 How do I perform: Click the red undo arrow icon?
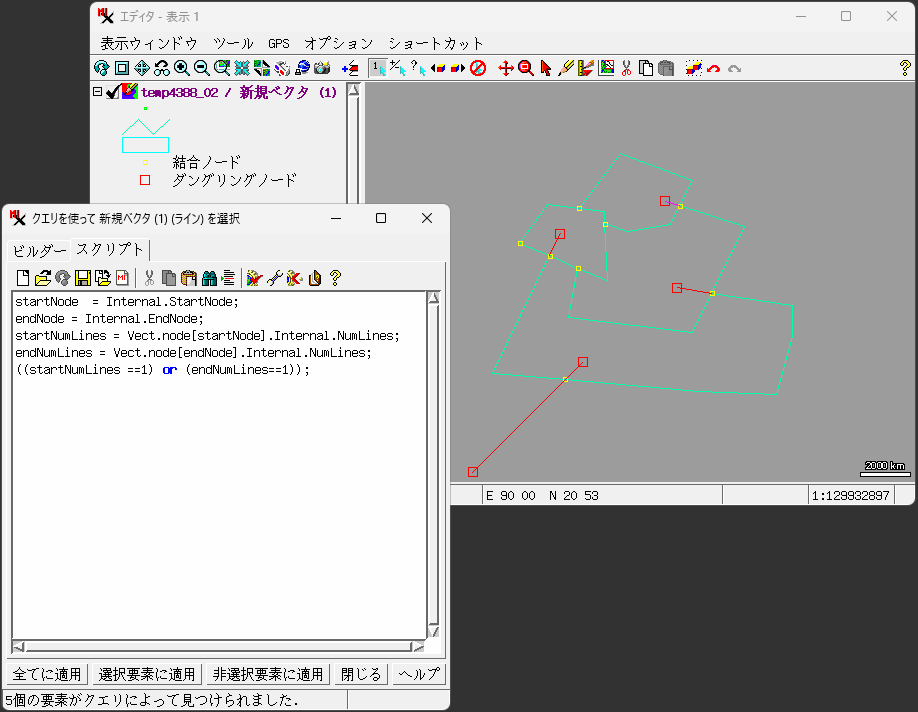[x=713, y=68]
